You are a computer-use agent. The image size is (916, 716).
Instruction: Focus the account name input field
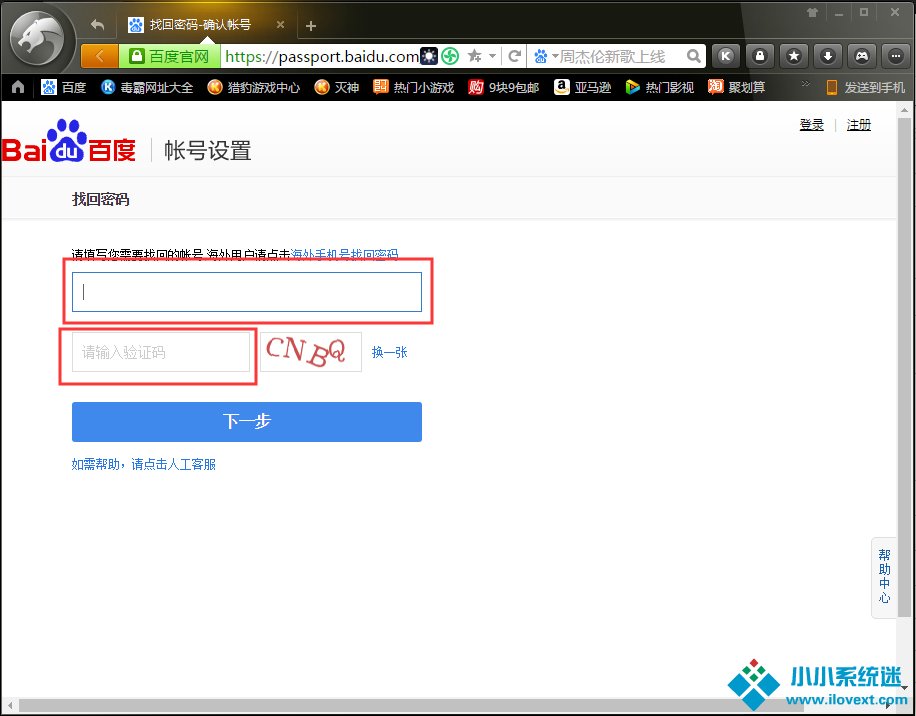click(246, 292)
